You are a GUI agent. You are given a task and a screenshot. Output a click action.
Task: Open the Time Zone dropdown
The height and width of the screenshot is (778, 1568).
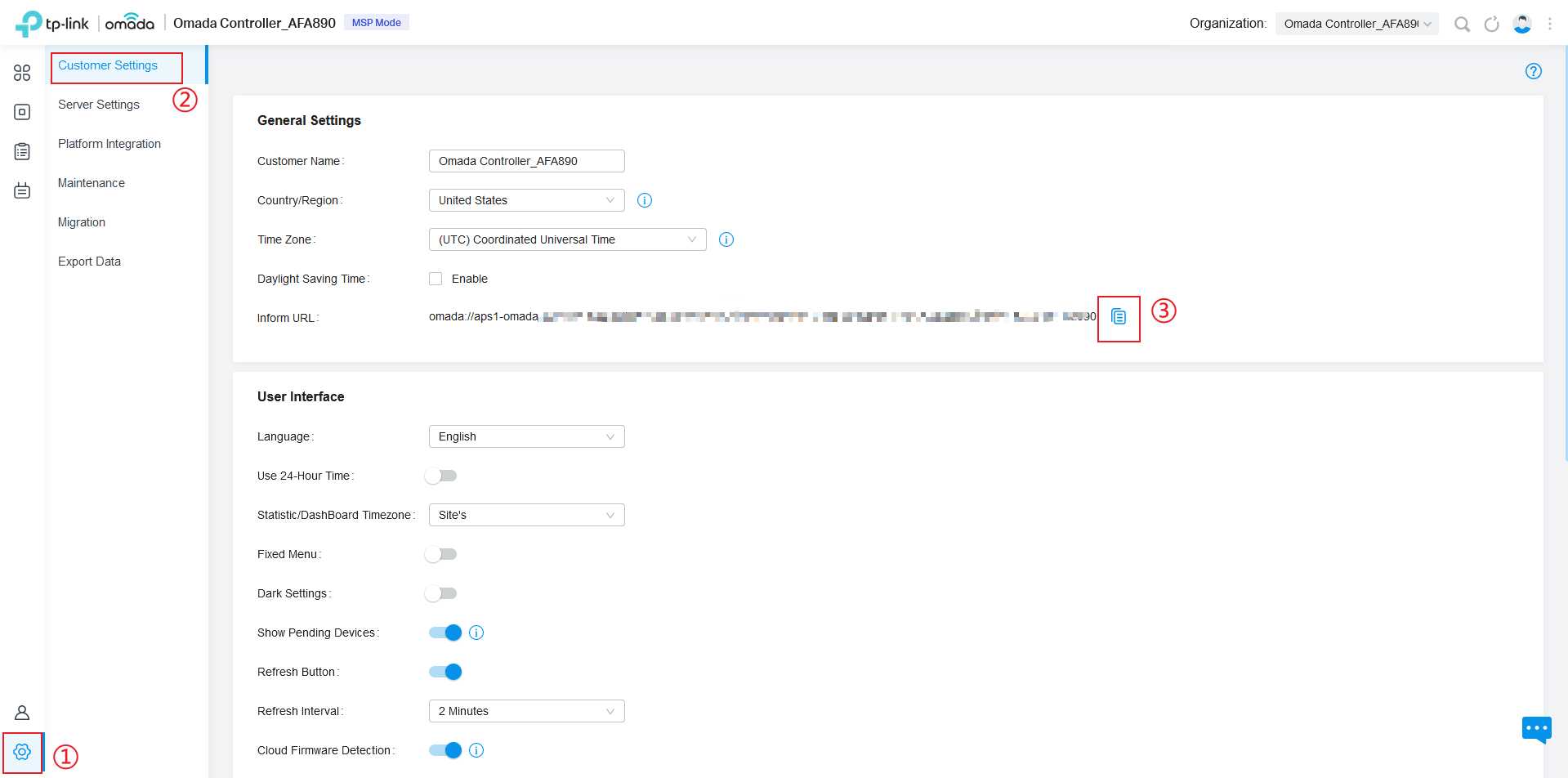coord(568,239)
